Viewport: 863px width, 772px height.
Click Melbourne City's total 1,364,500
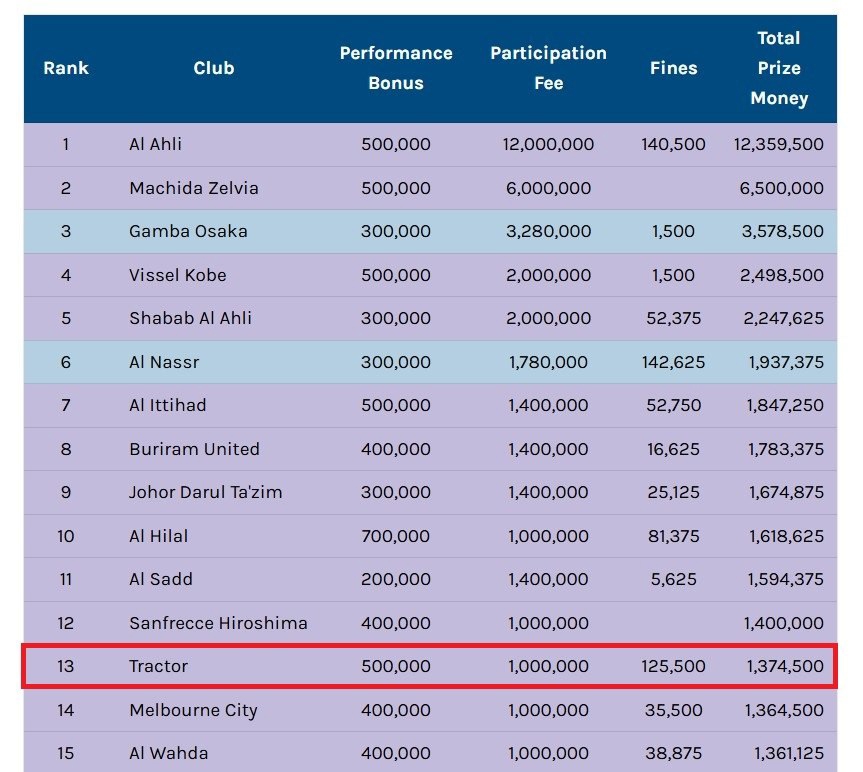[x=784, y=710]
